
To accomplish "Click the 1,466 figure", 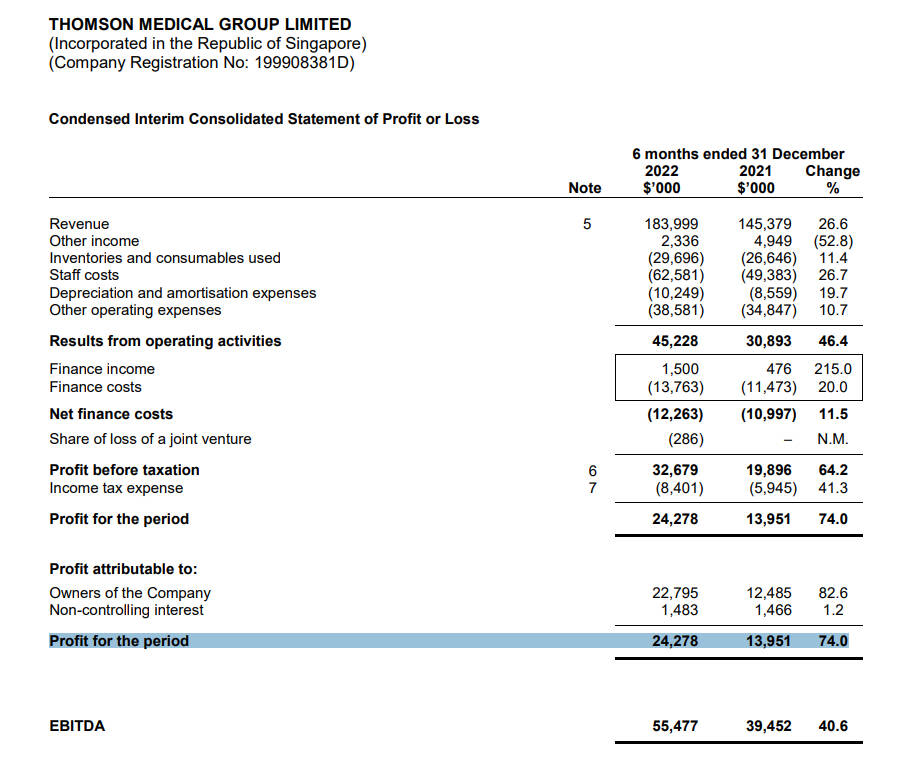I will pos(773,610).
